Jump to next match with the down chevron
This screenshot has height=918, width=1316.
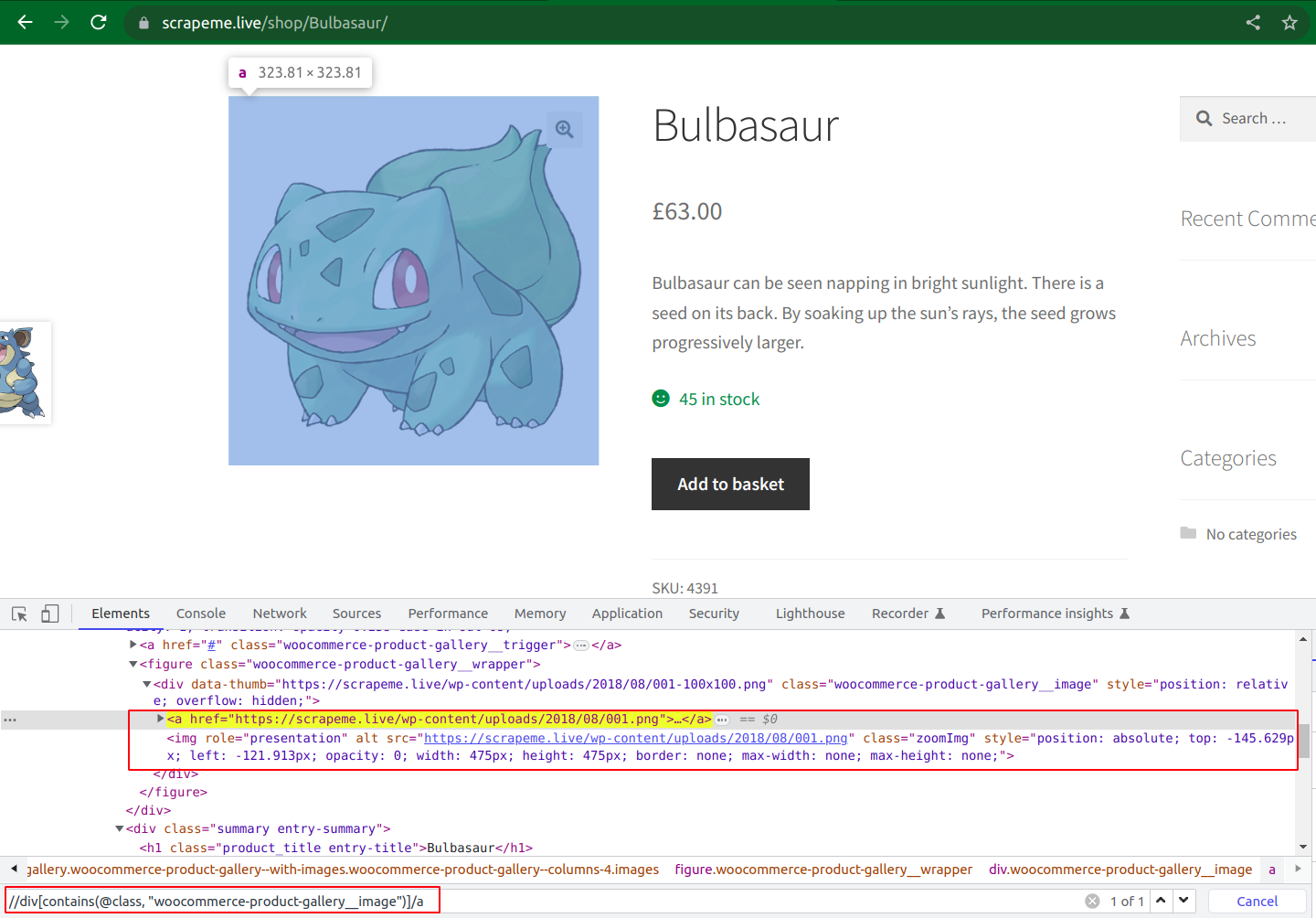1183,900
